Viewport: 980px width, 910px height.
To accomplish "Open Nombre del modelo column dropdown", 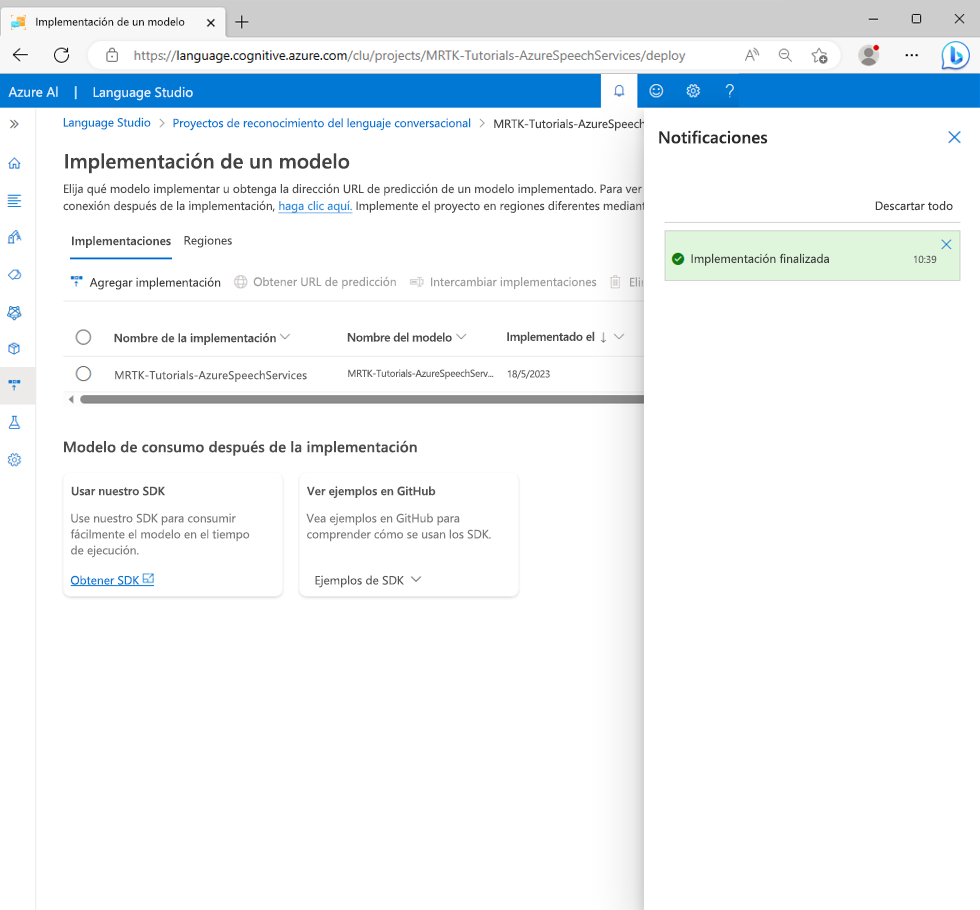I will [461, 337].
